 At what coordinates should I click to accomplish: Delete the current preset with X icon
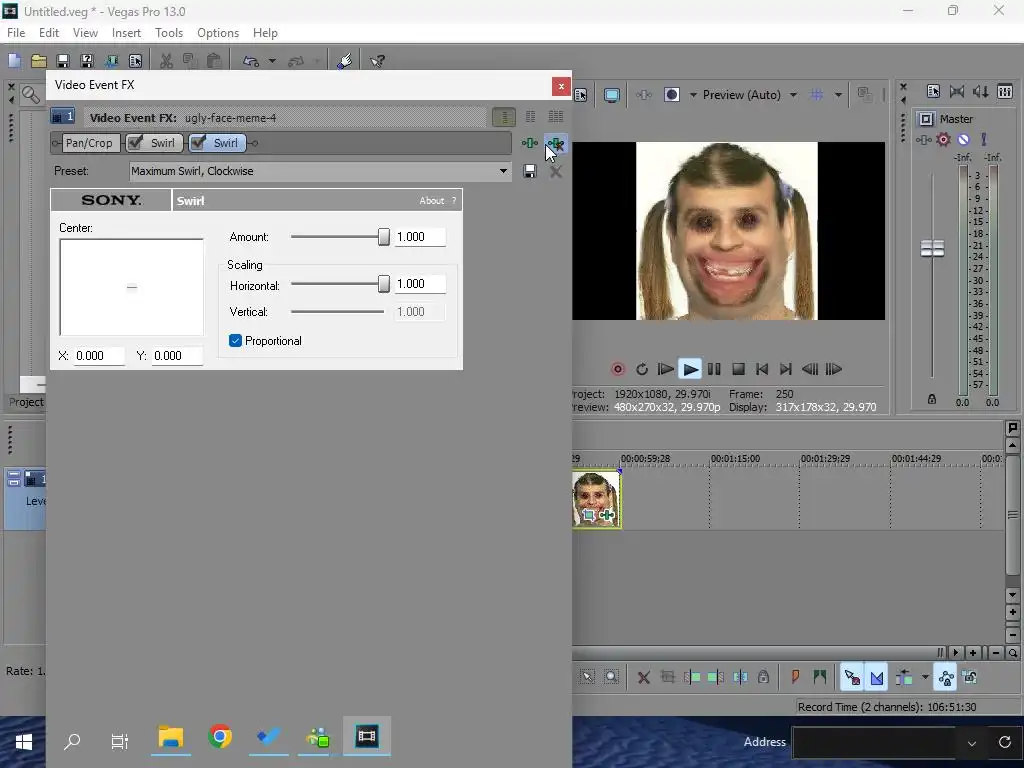pyautogui.click(x=556, y=171)
